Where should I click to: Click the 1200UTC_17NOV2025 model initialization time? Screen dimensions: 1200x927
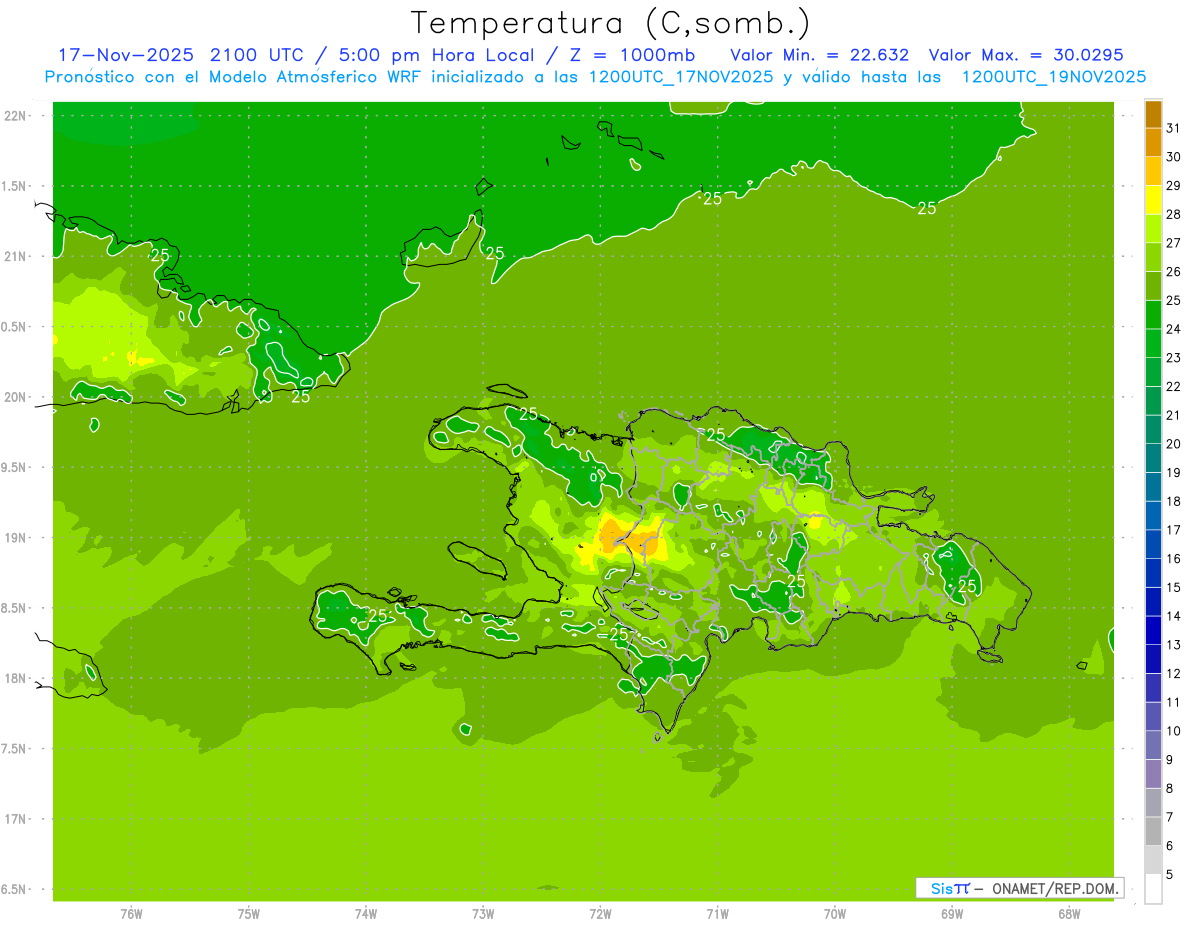point(680,76)
